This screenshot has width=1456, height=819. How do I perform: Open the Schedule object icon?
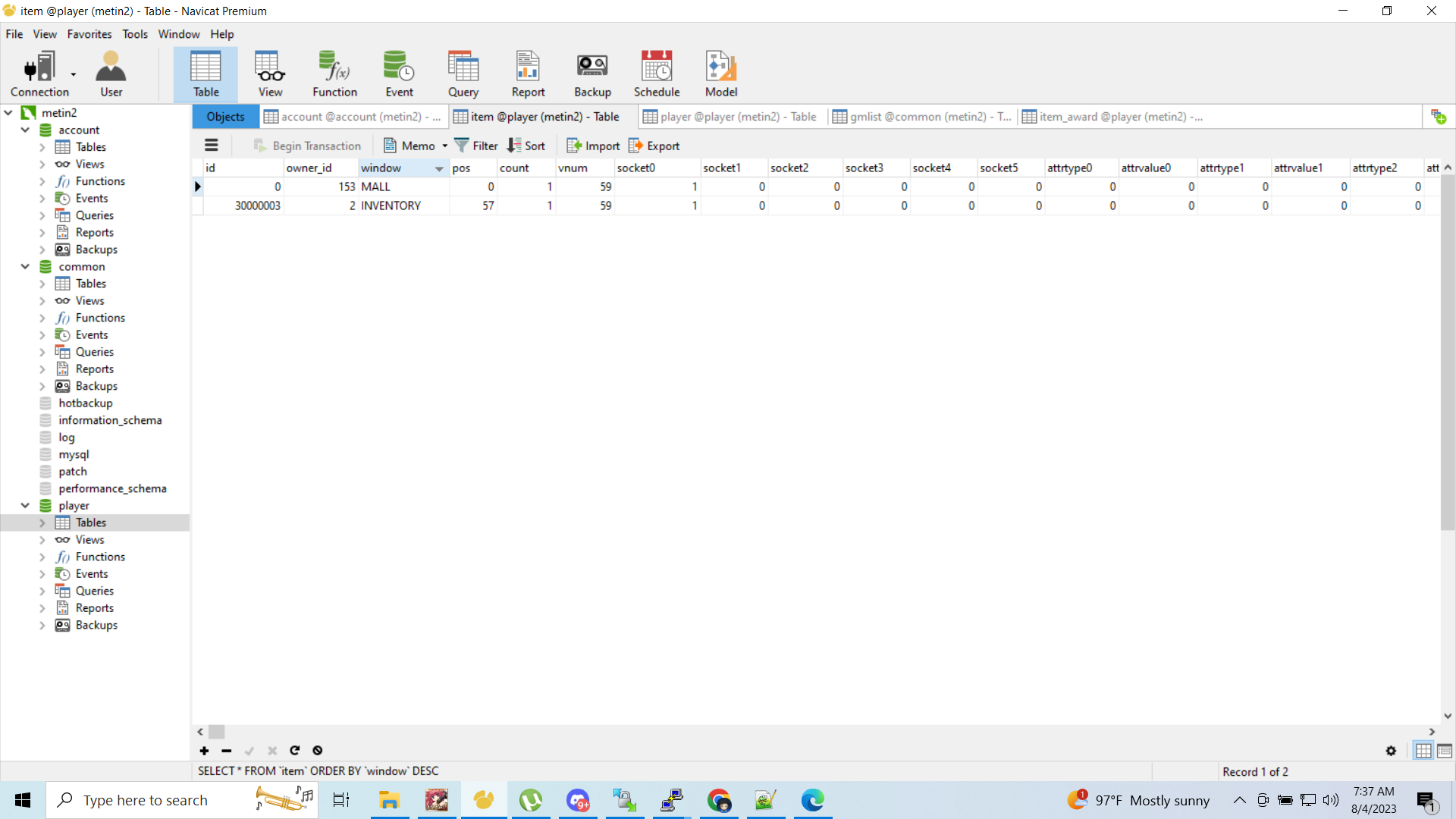657,74
